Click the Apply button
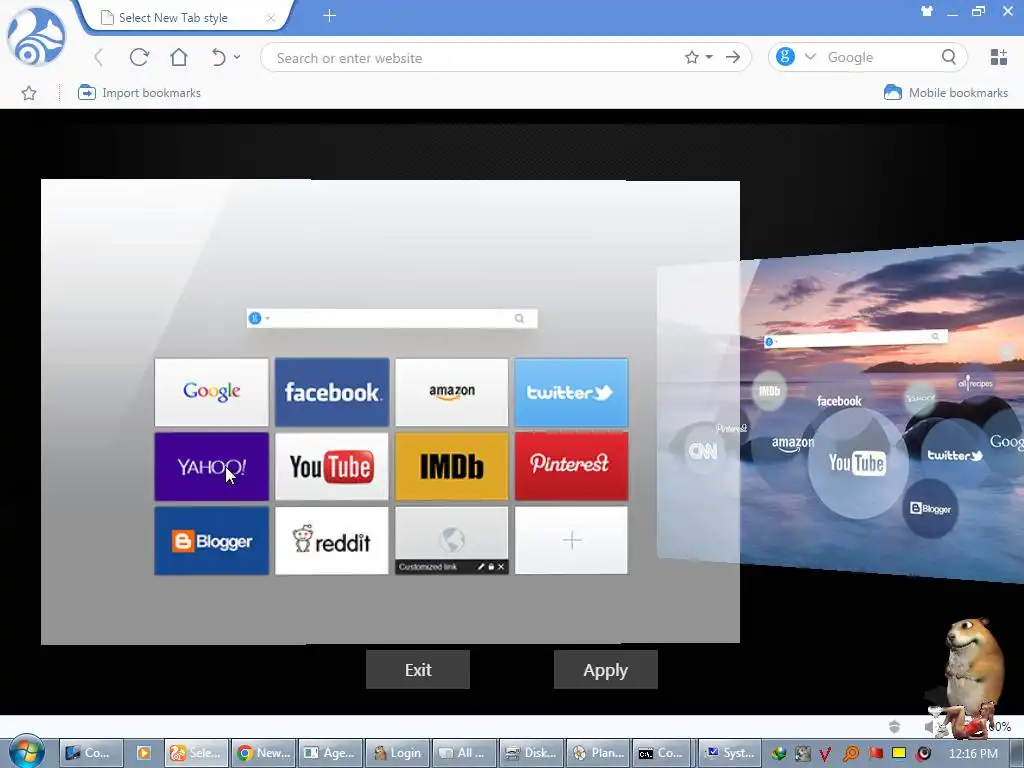The image size is (1024, 768). 605,669
